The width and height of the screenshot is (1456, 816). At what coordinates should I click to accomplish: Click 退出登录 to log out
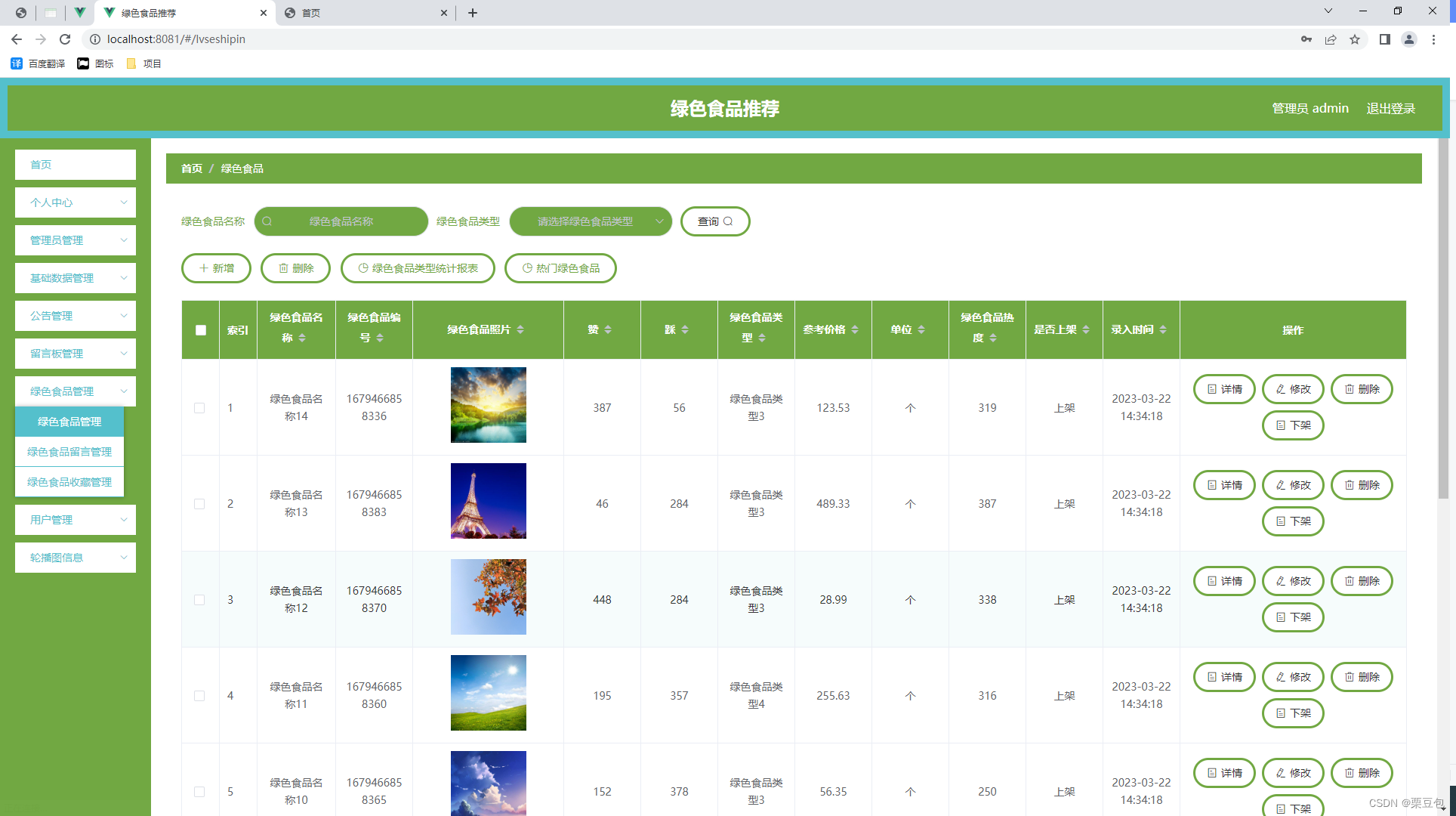tap(1390, 109)
